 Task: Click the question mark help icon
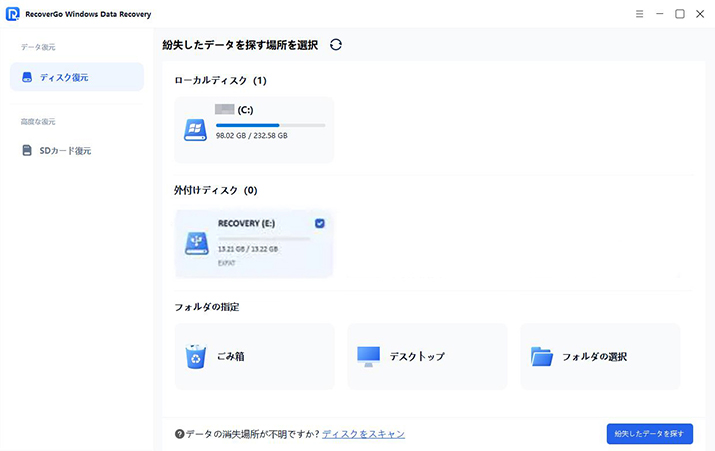click(x=180, y=434)
